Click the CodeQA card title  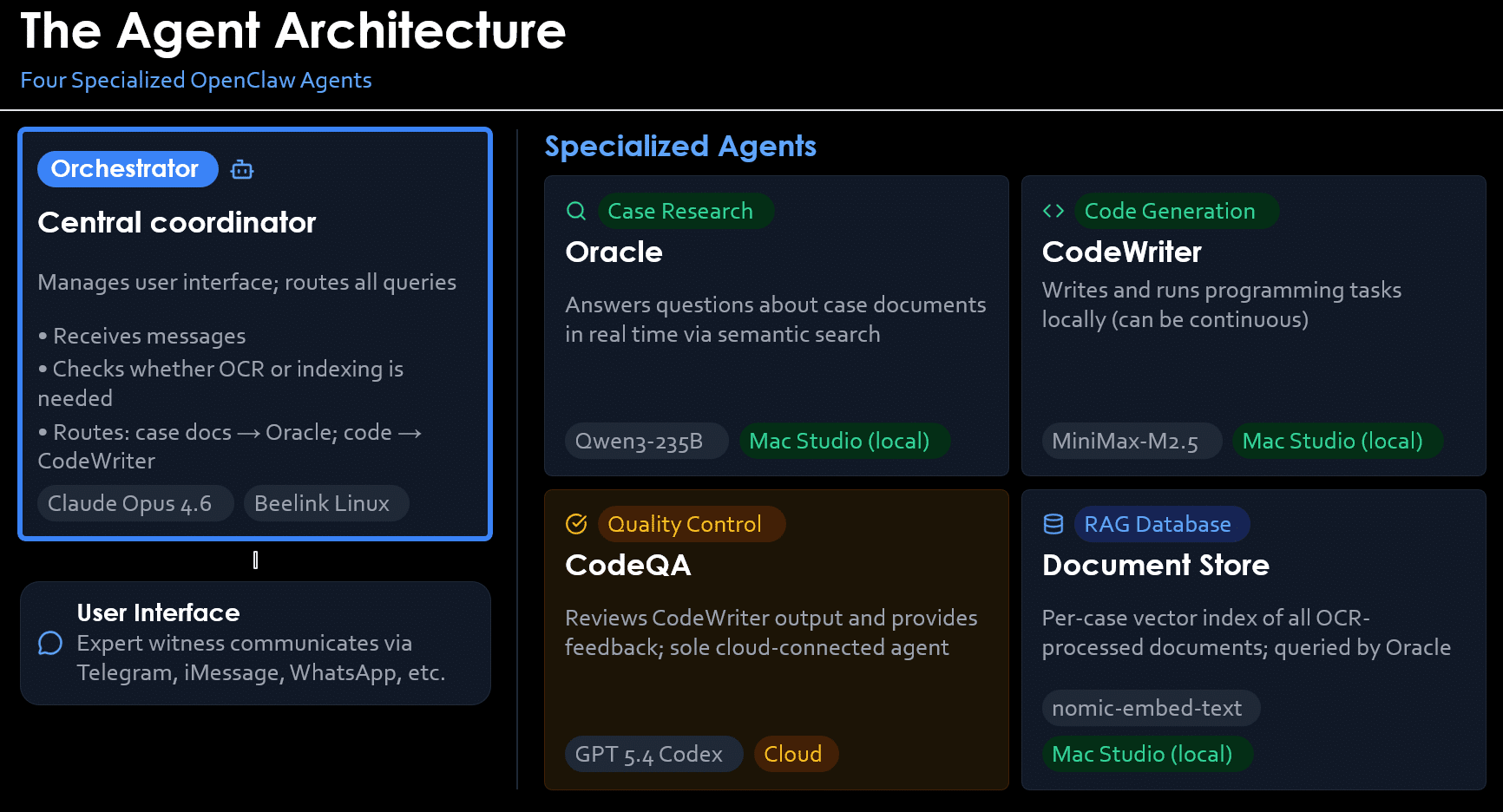point(627,565)
